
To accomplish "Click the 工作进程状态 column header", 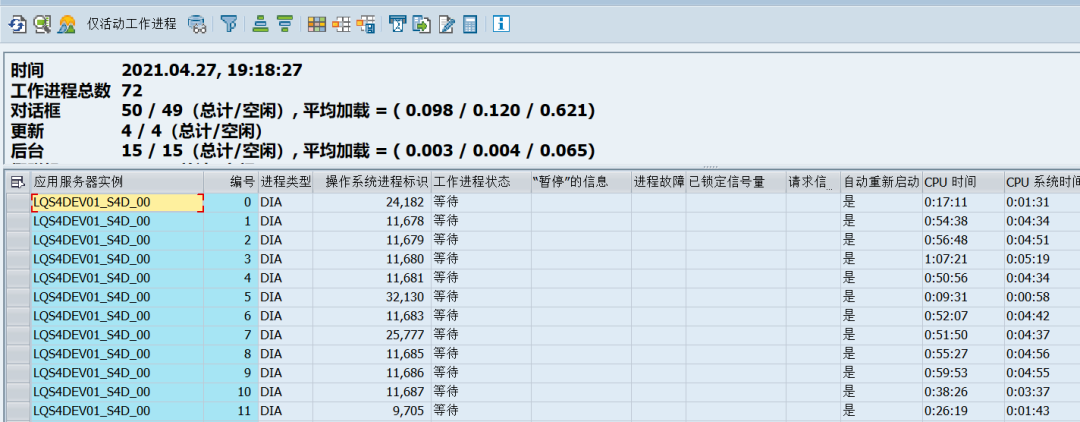I will click(x=481, y=182).
